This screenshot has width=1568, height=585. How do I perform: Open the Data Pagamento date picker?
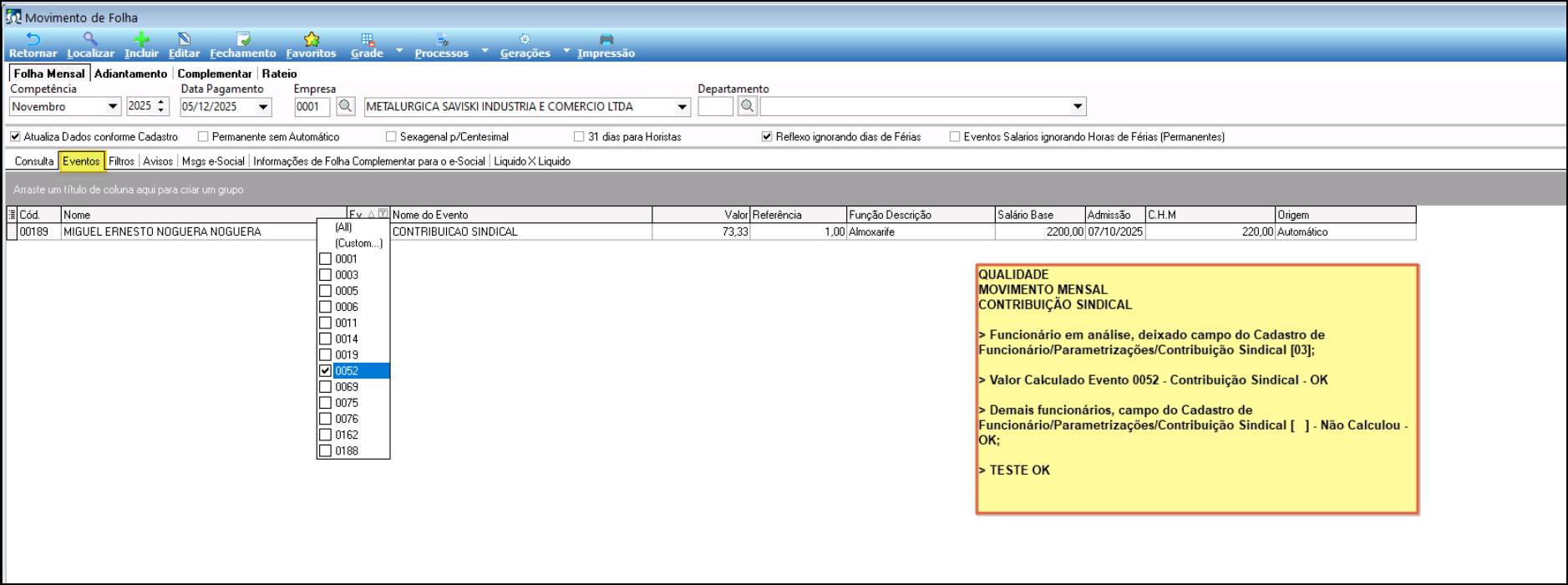[x=263, y=106]
